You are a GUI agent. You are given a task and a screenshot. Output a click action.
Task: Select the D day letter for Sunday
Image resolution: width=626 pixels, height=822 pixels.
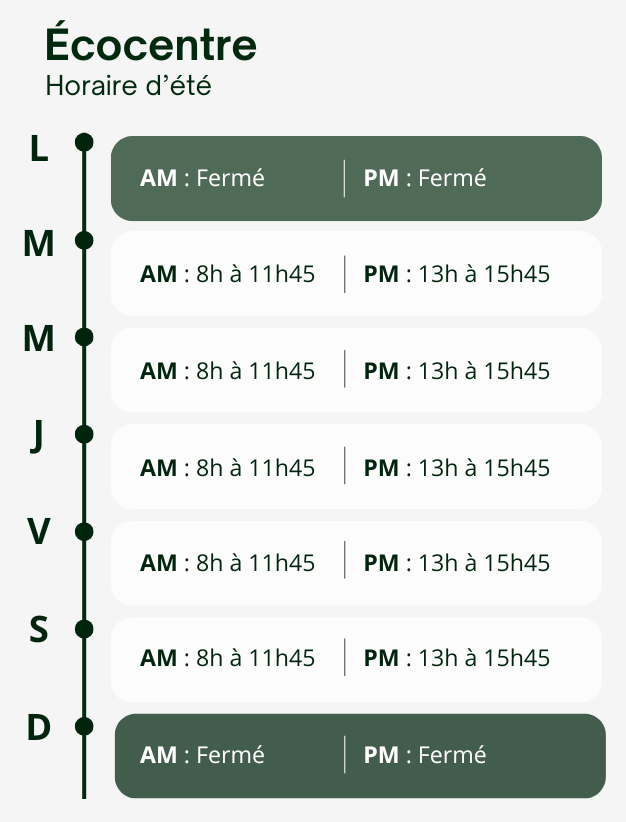(38, 728)
